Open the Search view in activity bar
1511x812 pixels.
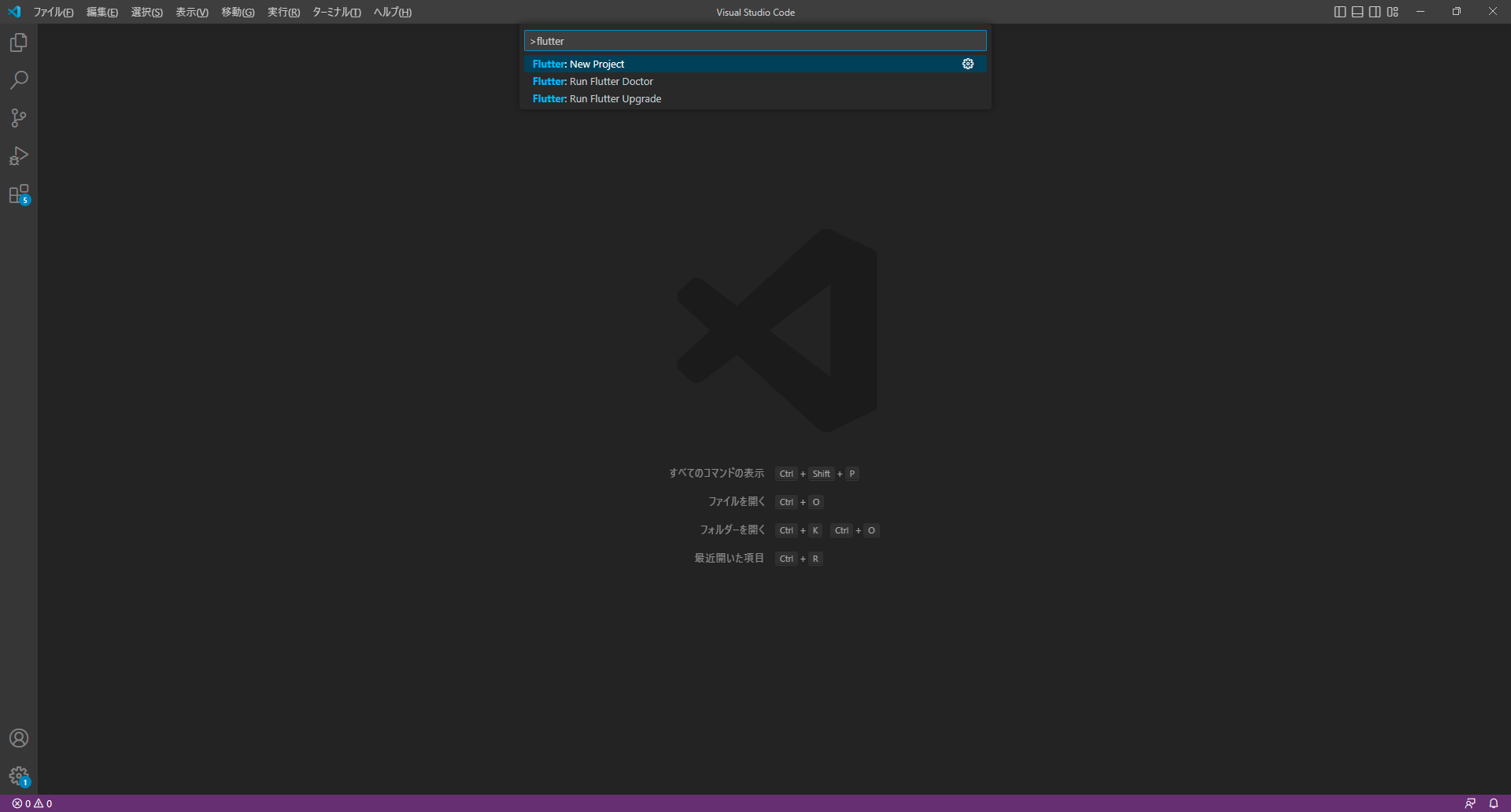point(19,80)
